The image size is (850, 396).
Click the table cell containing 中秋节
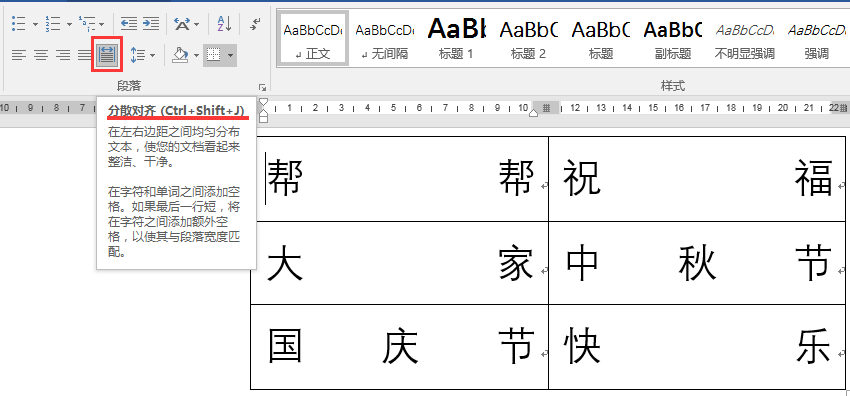tap(697, 263)
